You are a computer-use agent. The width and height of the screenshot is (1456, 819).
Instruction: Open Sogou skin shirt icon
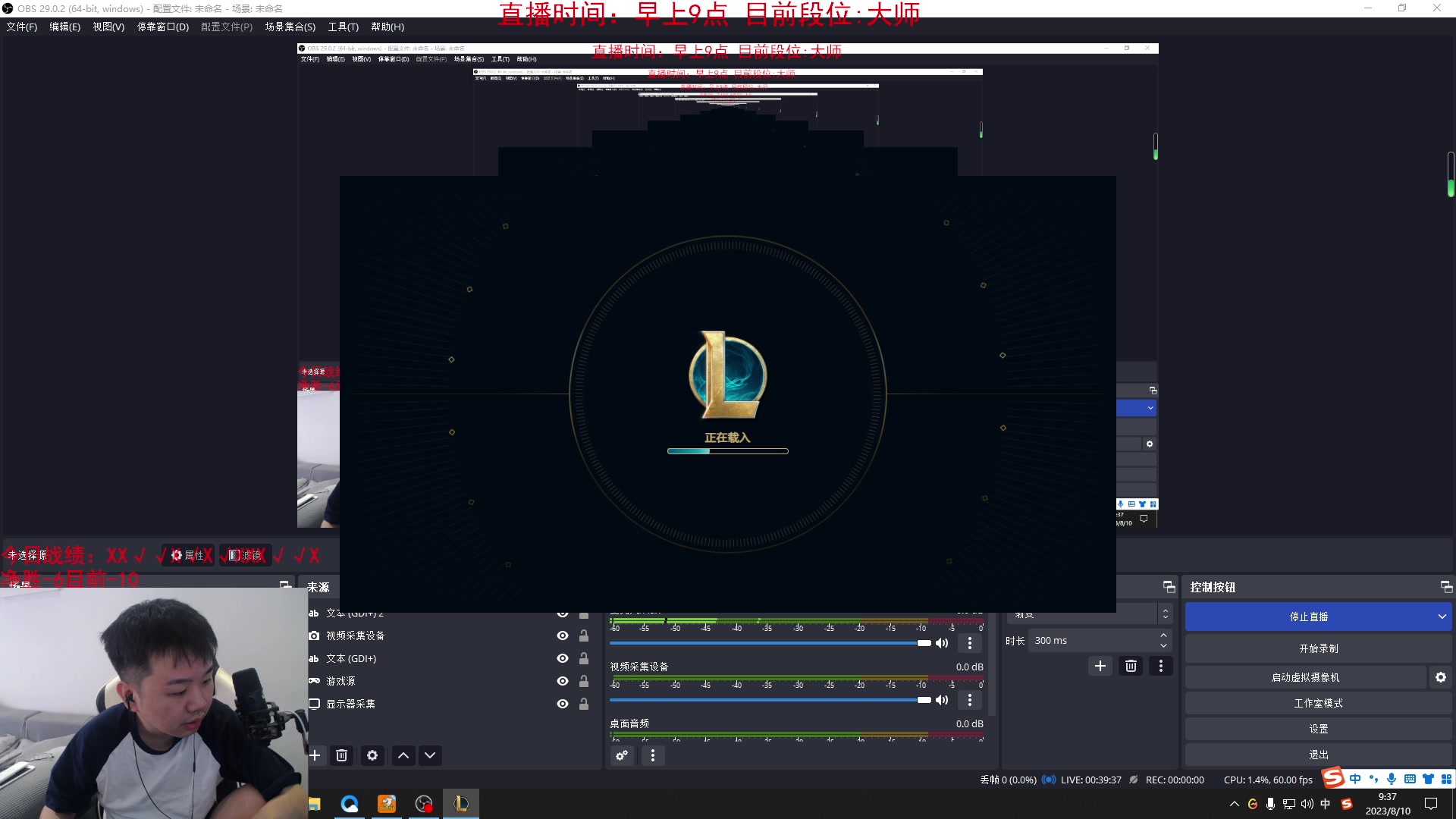(x=1428, y=779)
